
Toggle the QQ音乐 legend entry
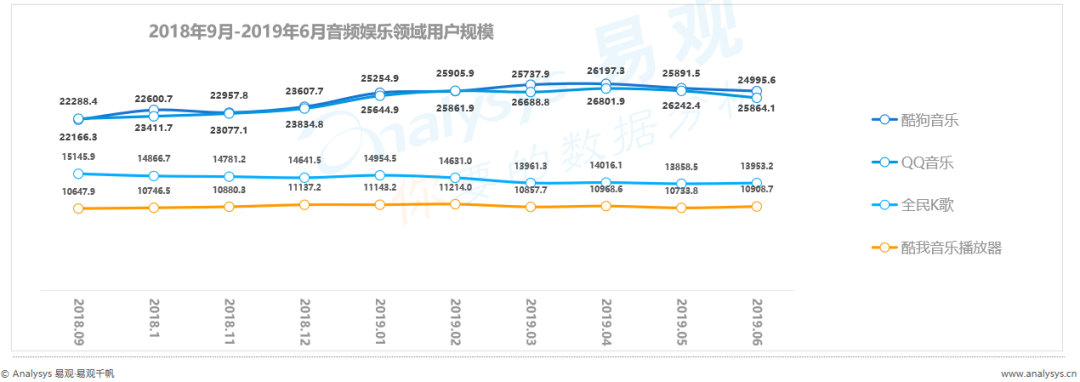[913, 164]
